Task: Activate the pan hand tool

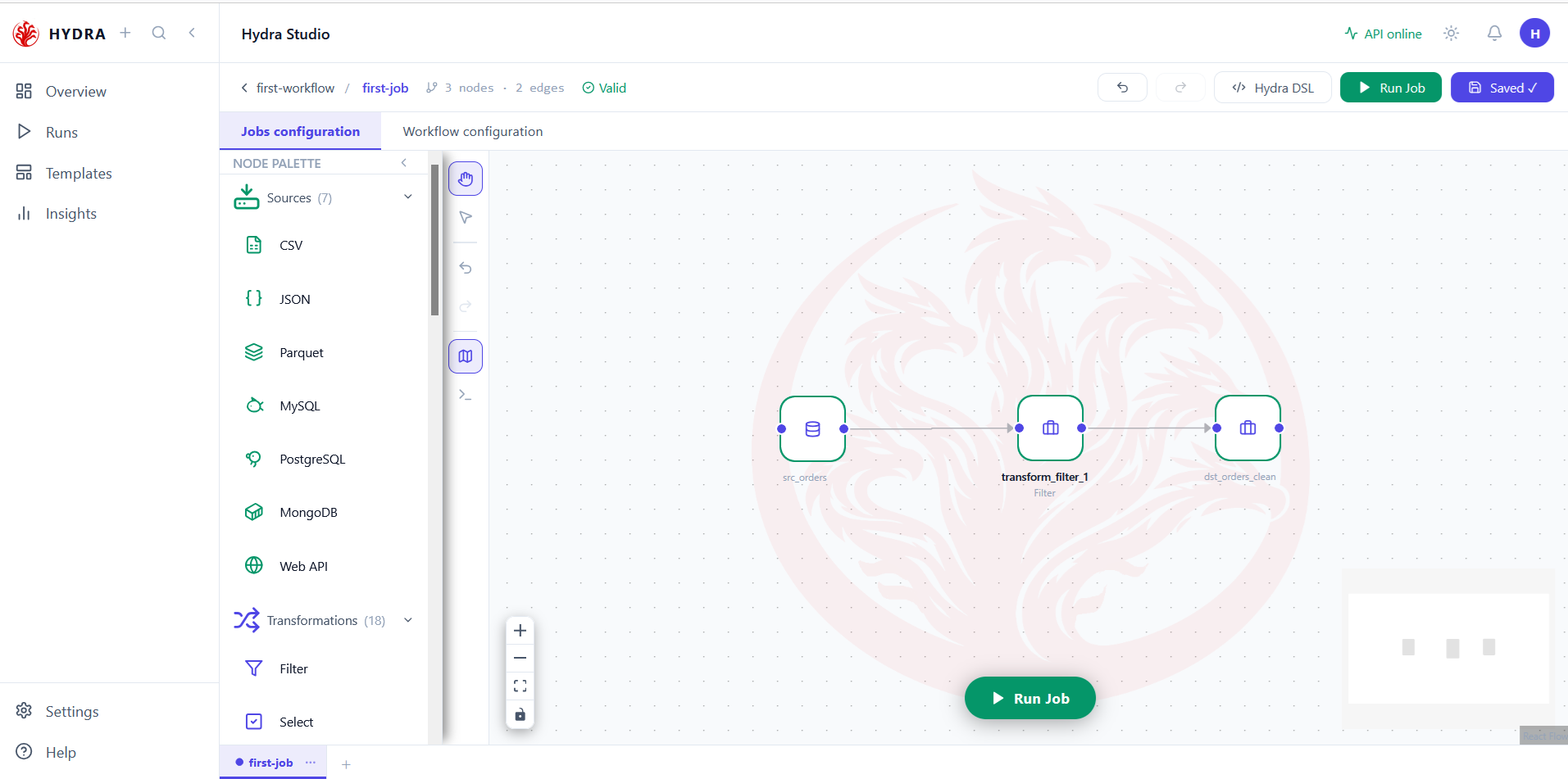Action: 466,179
